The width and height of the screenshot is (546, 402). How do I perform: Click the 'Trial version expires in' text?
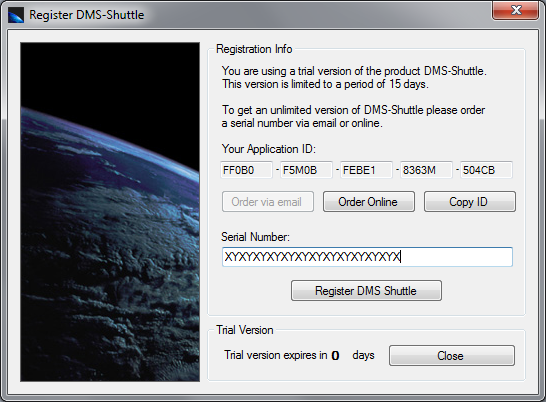click(276, 355)
